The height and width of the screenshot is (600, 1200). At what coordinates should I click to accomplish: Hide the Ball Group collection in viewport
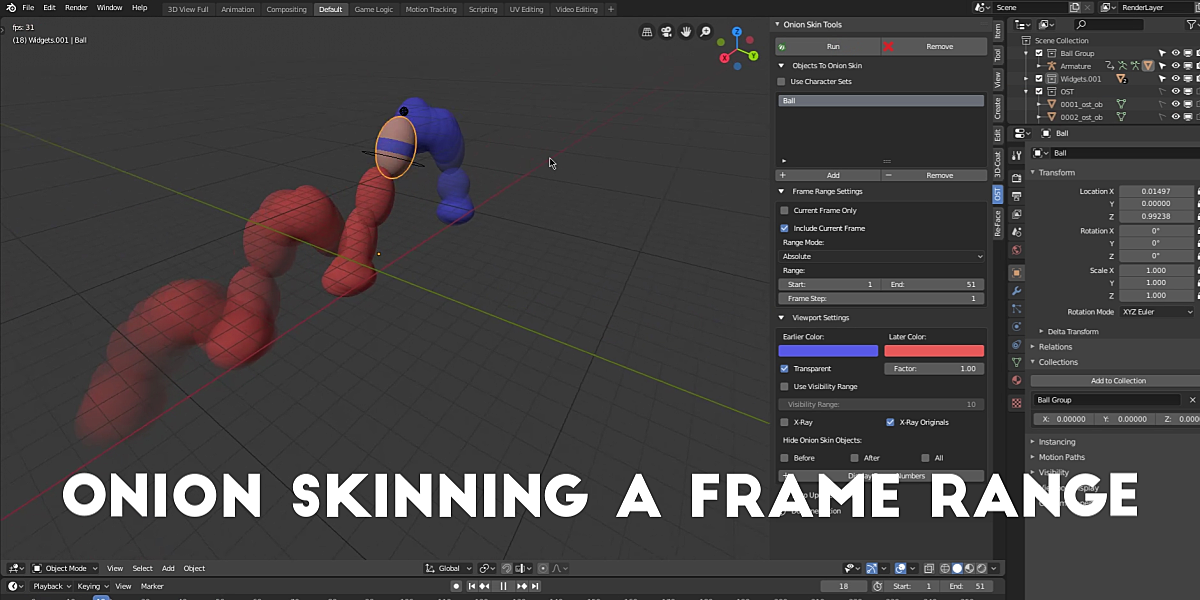tap(1177, 53)
